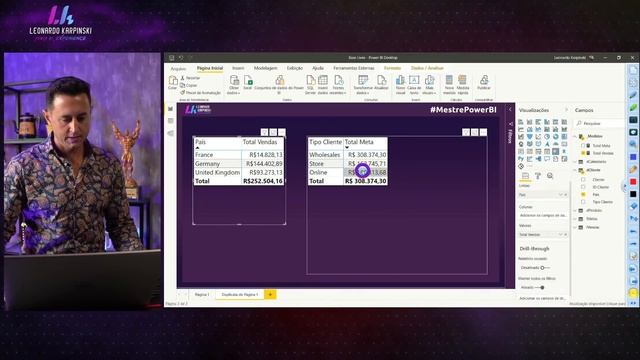The image size is (640, 360).
Task: Open Conjuntos de dados do Power BI
Action: pos(279,85)
